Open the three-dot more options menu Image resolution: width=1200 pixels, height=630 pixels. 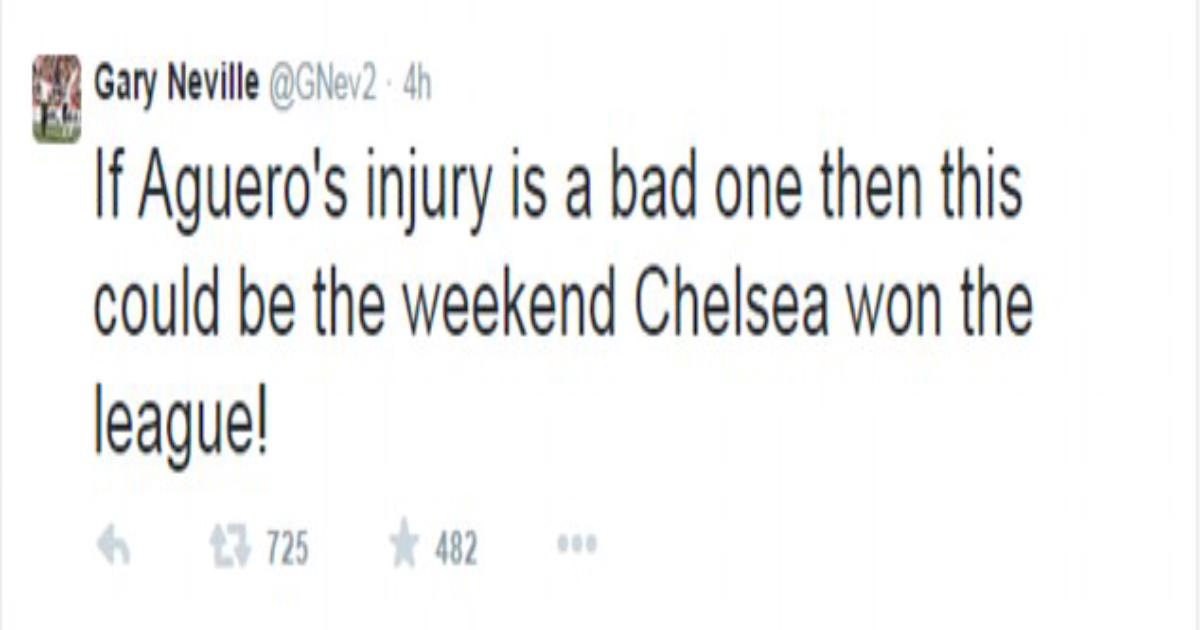[x=574, y=547]
